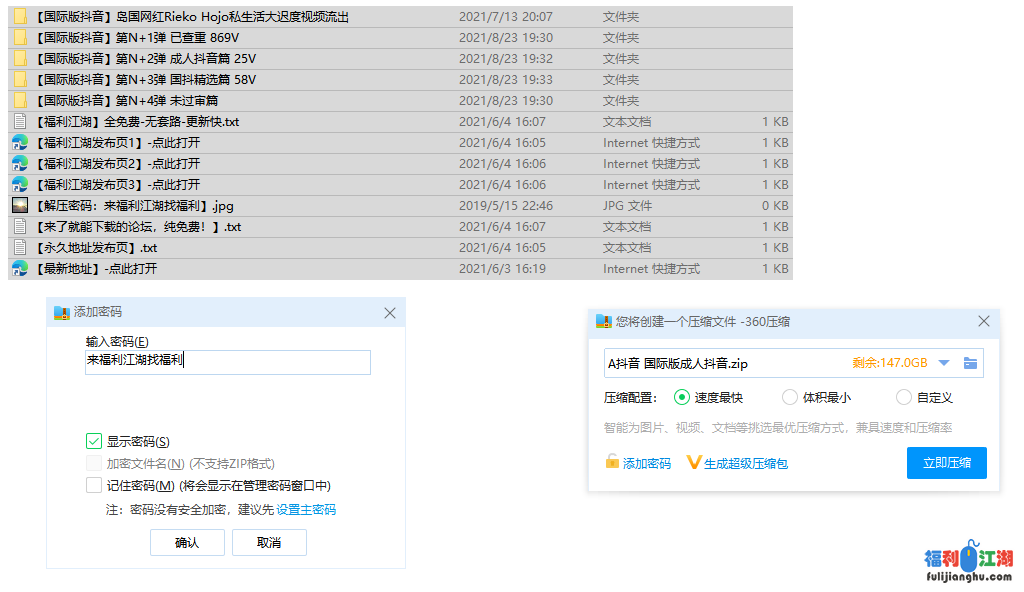Click the 输入密码 text field
The image size is (1024, 592).
228,362
